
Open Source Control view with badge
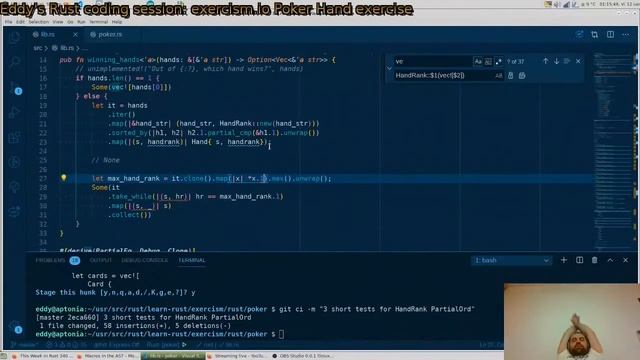tap(15, 88)
